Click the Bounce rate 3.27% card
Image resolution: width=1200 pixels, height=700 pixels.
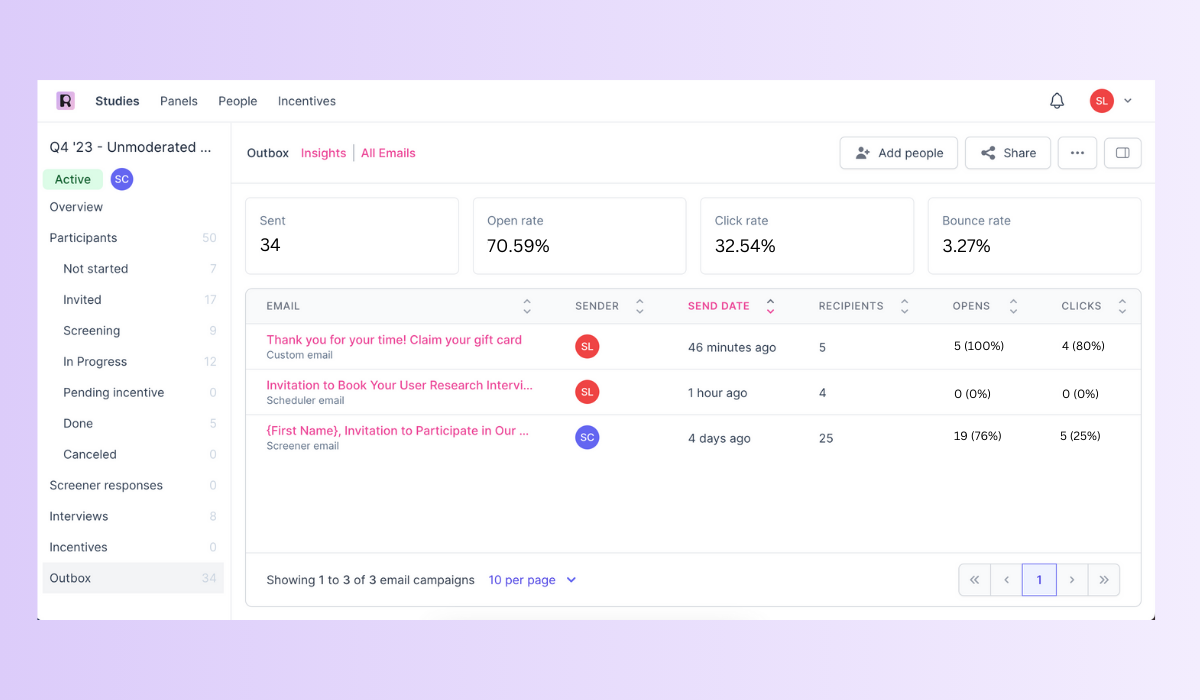pos(1035,236)
